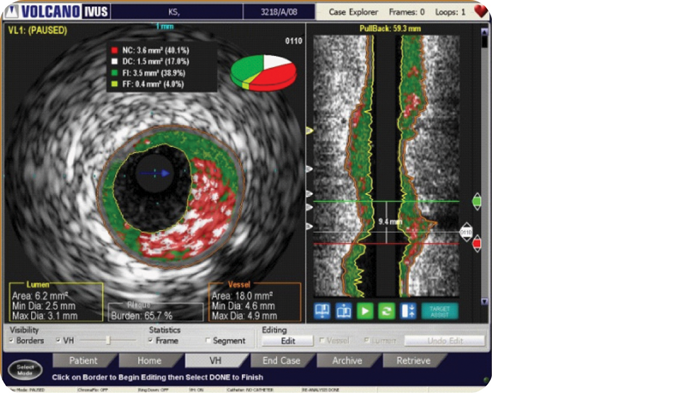Click the green loop refresh icon
Viewport: 700px width, 394px height.
[386, 311]
